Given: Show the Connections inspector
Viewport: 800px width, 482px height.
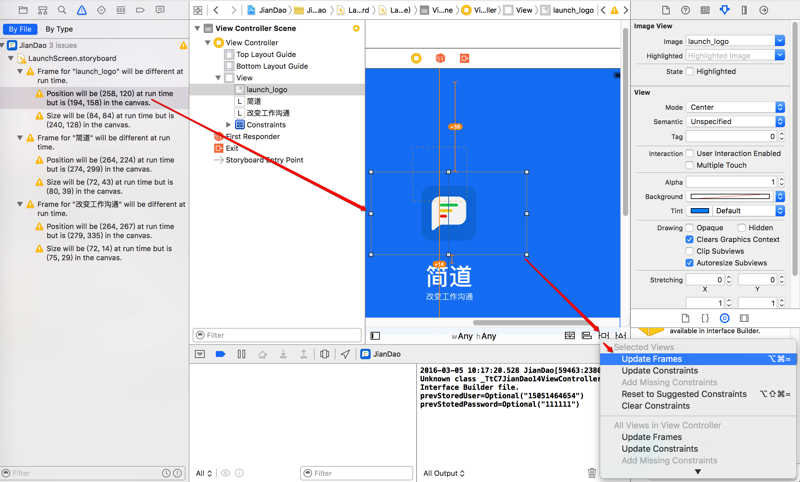Looking at the screenshot, I should 763,10.
